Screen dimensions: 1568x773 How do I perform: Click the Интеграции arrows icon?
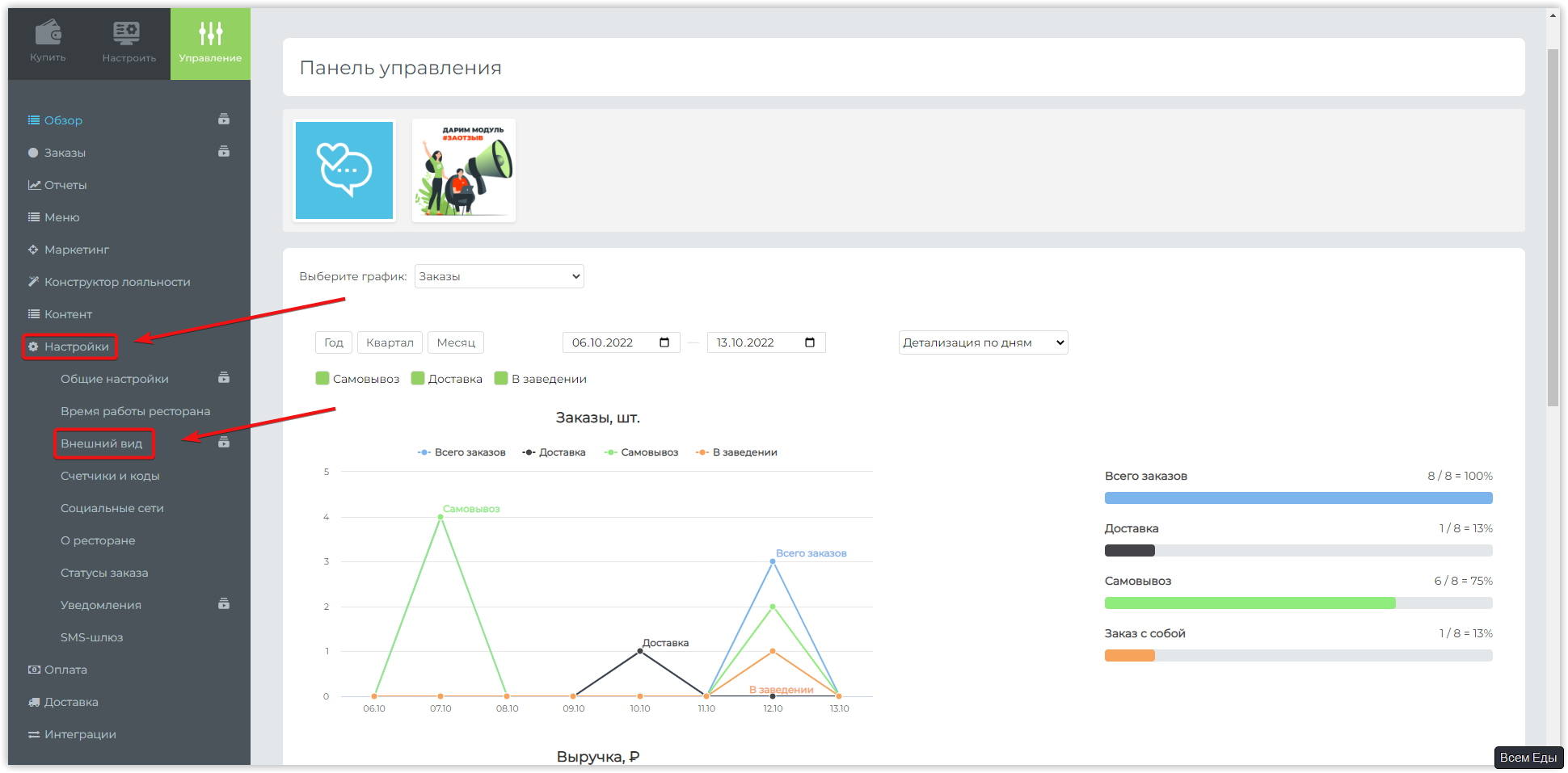coord(34,734)
